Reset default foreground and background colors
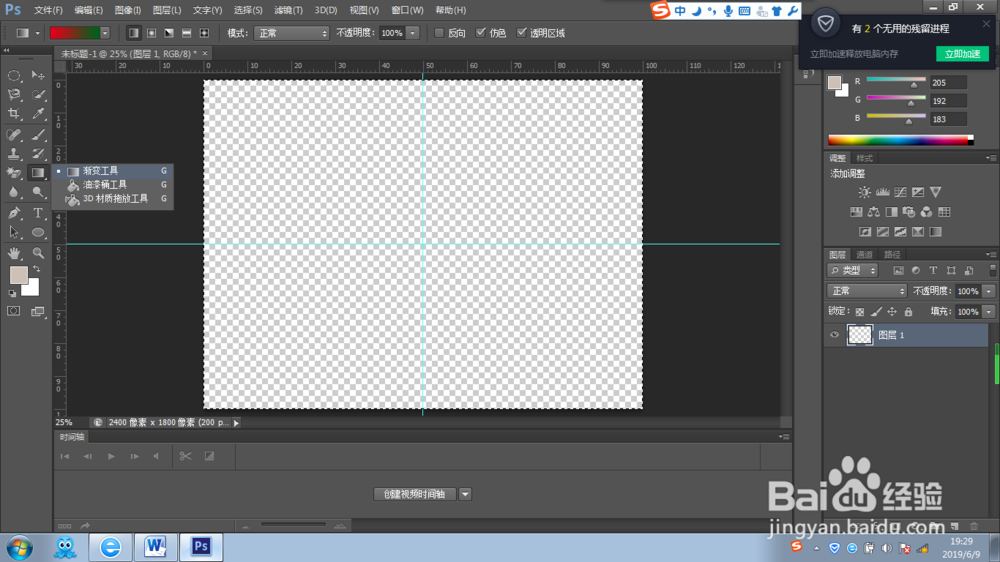1000x562 pixels. tap(12, 293)
